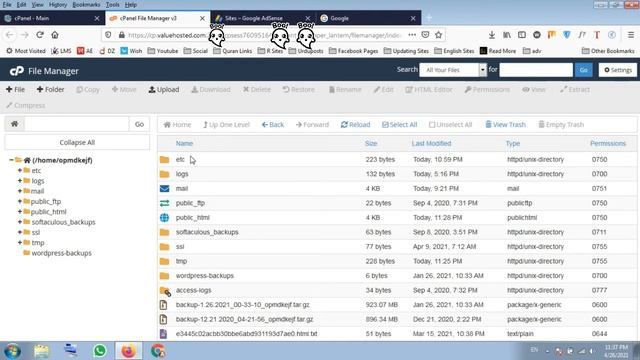The image size is (640, 360).
Task: Expand the public_html folder in tree
Action: (20, 211)
